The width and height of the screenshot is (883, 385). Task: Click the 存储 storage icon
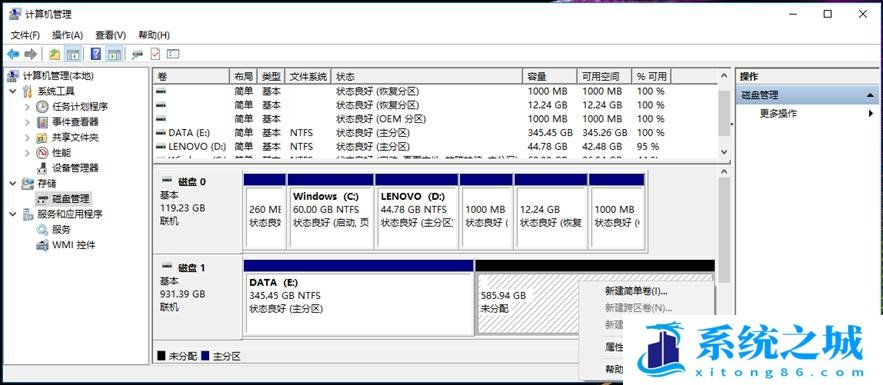point(28,183)
